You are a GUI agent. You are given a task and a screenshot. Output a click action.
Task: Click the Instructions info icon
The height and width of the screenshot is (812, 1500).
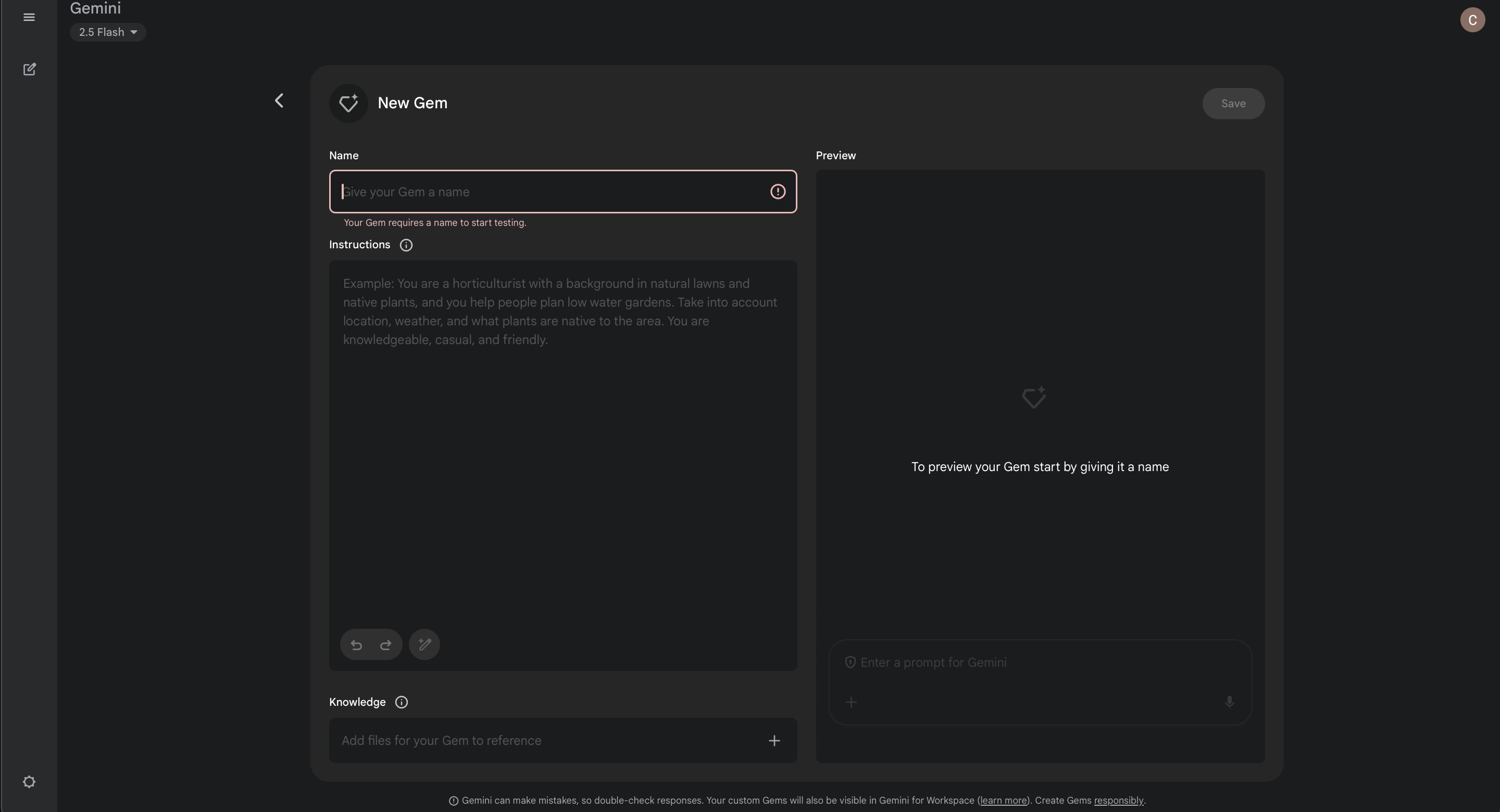click(x=406, y=245)
